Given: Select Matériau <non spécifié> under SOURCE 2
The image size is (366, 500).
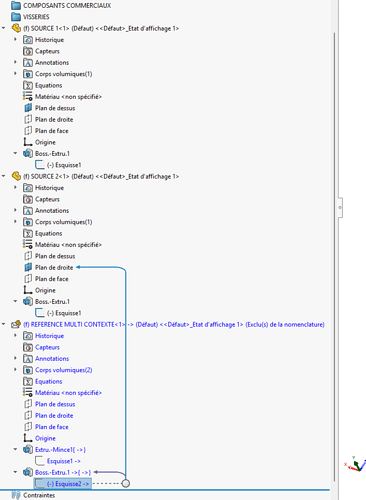Looking at the screenshot, I should tap(68, 245).
